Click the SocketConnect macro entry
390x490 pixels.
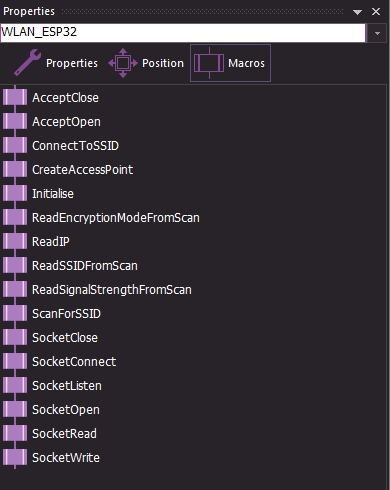(74, 362)
